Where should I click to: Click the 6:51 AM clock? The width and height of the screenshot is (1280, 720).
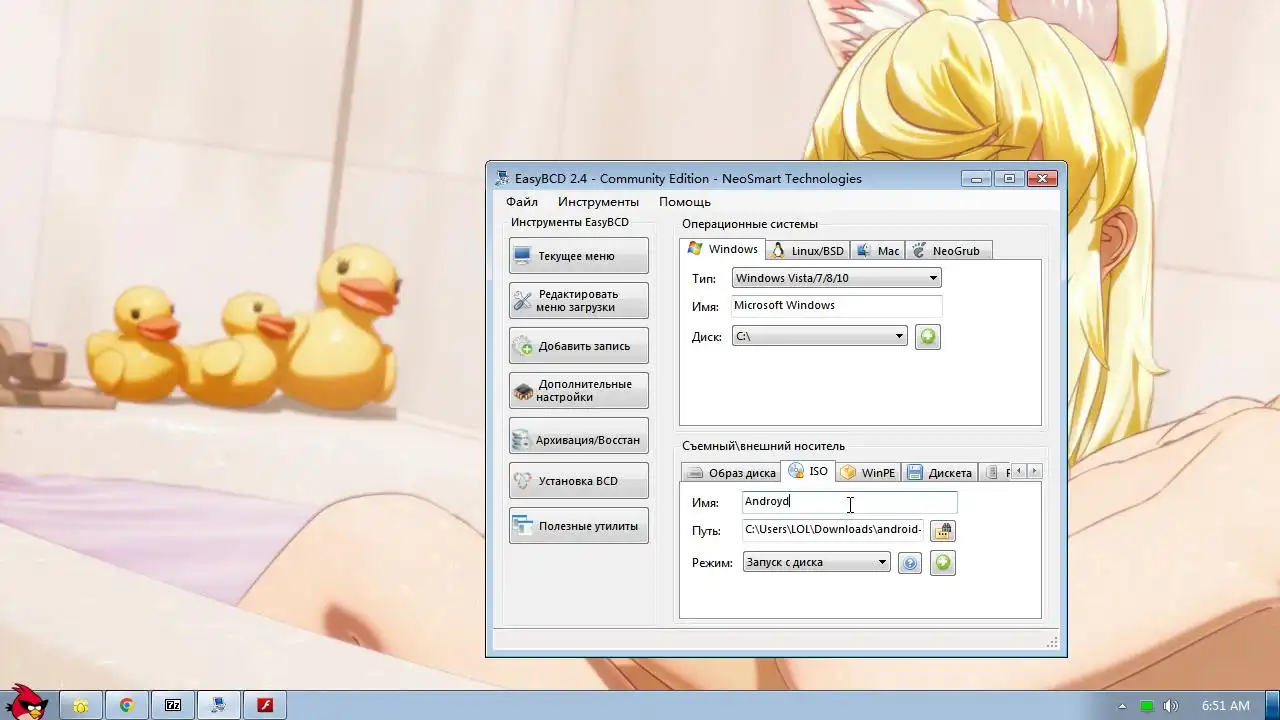tap(1226, 706)
